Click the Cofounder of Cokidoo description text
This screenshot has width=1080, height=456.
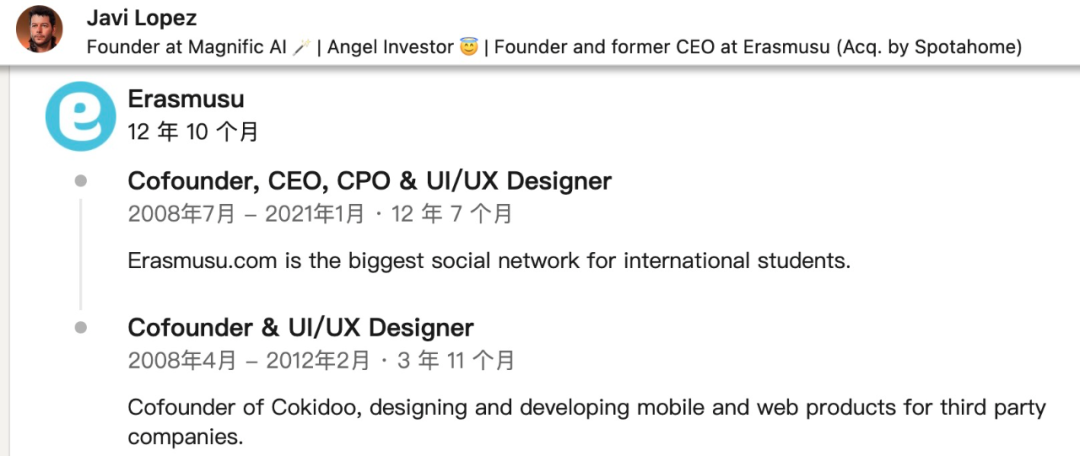[x=587, y=422]
